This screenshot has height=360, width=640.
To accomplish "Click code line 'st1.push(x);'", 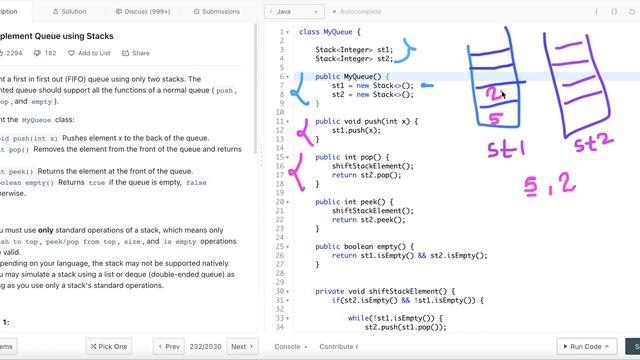I will coord(356,131).
